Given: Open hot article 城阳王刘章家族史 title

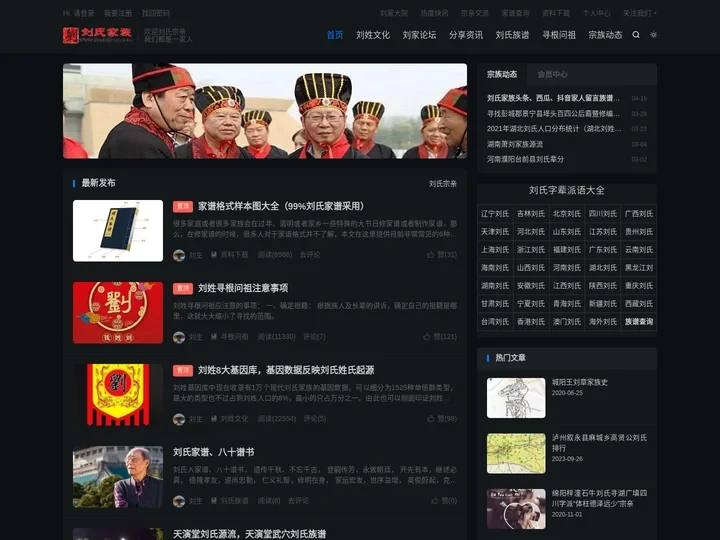Looking at the screenshot, I should [x=579, y=382].
